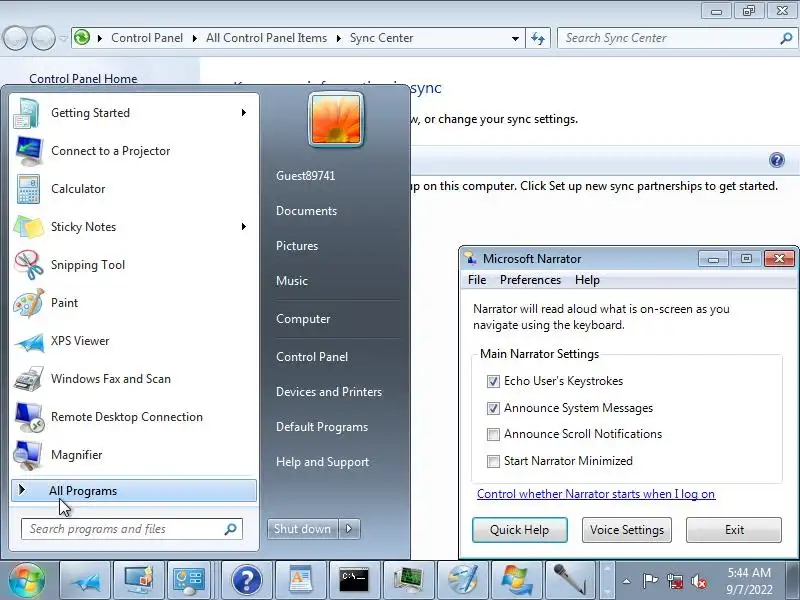Click the search magnifier in Search Sync Center
This screenshot has height=600, width=800.
tap(786, 38)
